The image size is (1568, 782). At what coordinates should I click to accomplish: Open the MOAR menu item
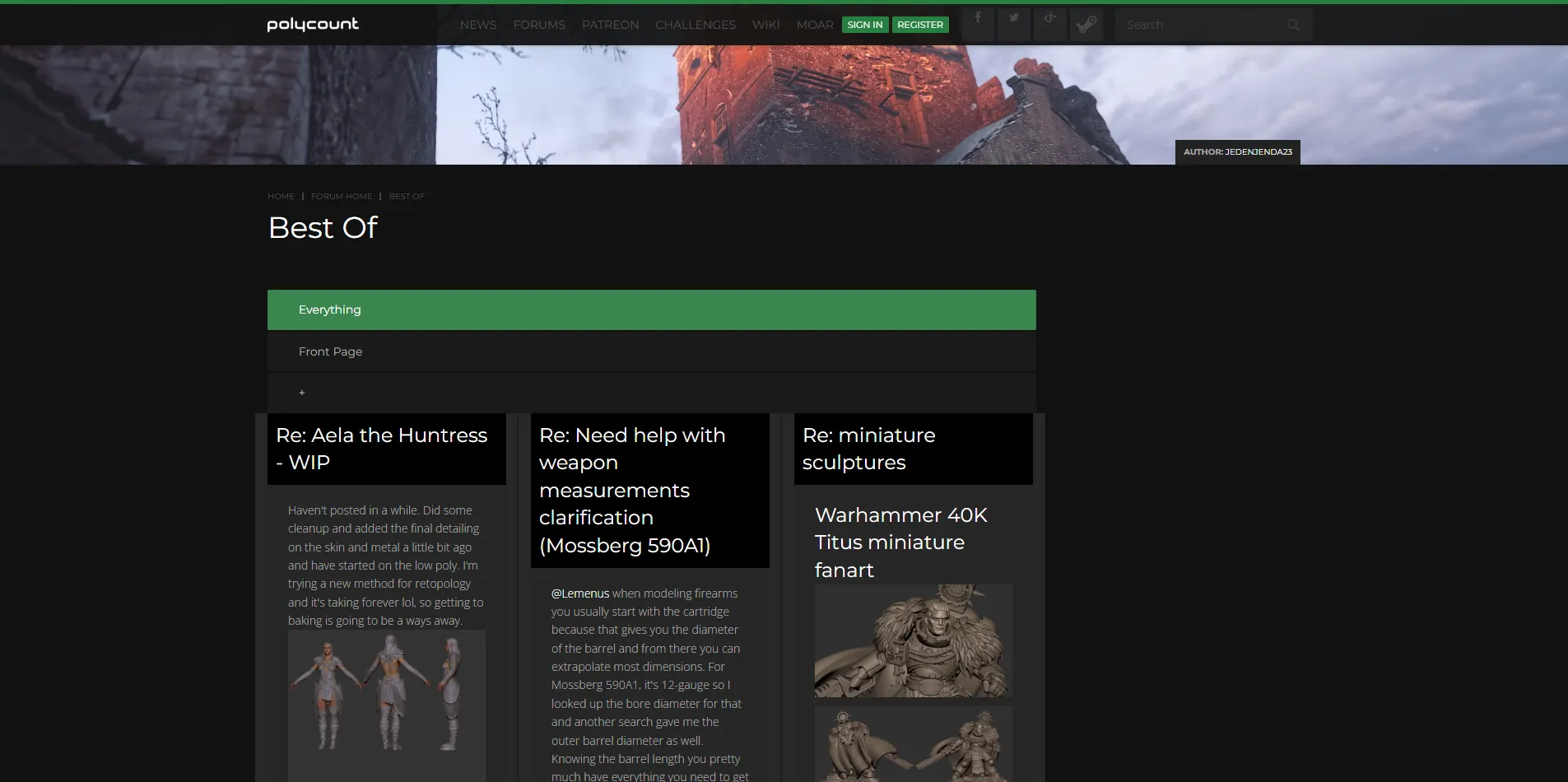[814, 25]
